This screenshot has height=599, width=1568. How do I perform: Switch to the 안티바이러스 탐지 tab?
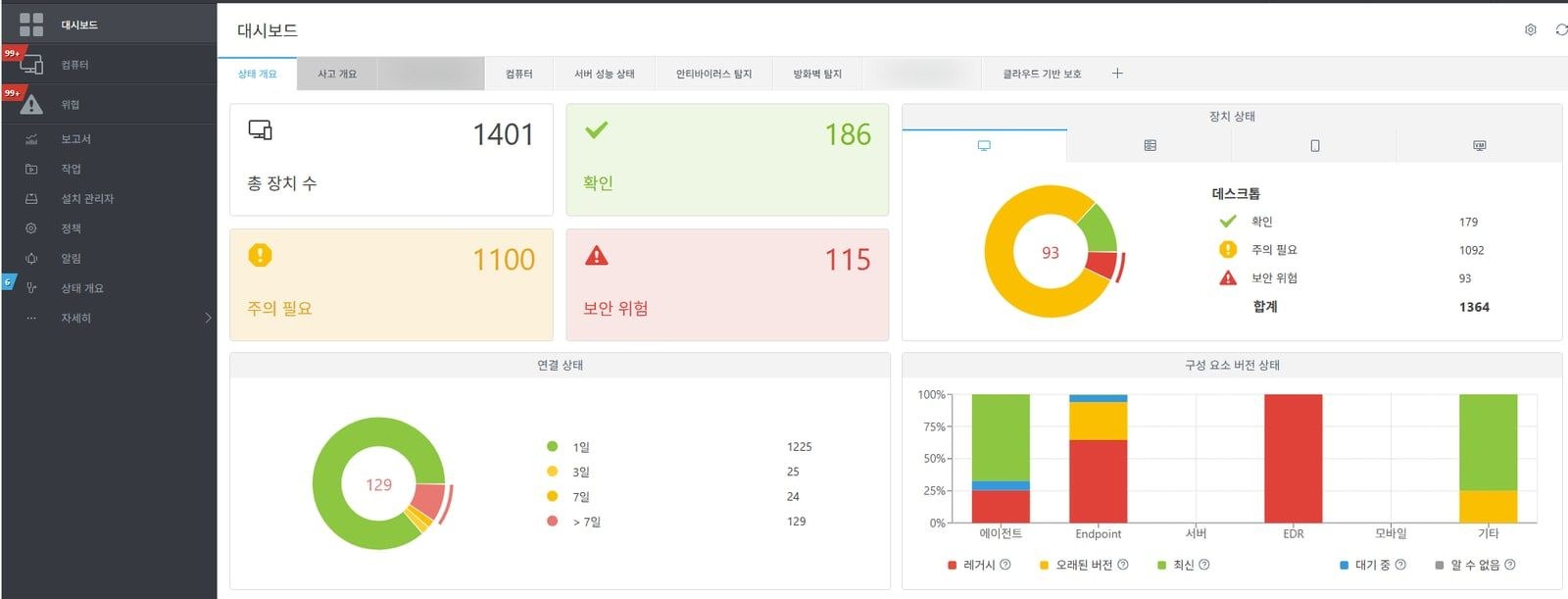click(x=713, y=74)
